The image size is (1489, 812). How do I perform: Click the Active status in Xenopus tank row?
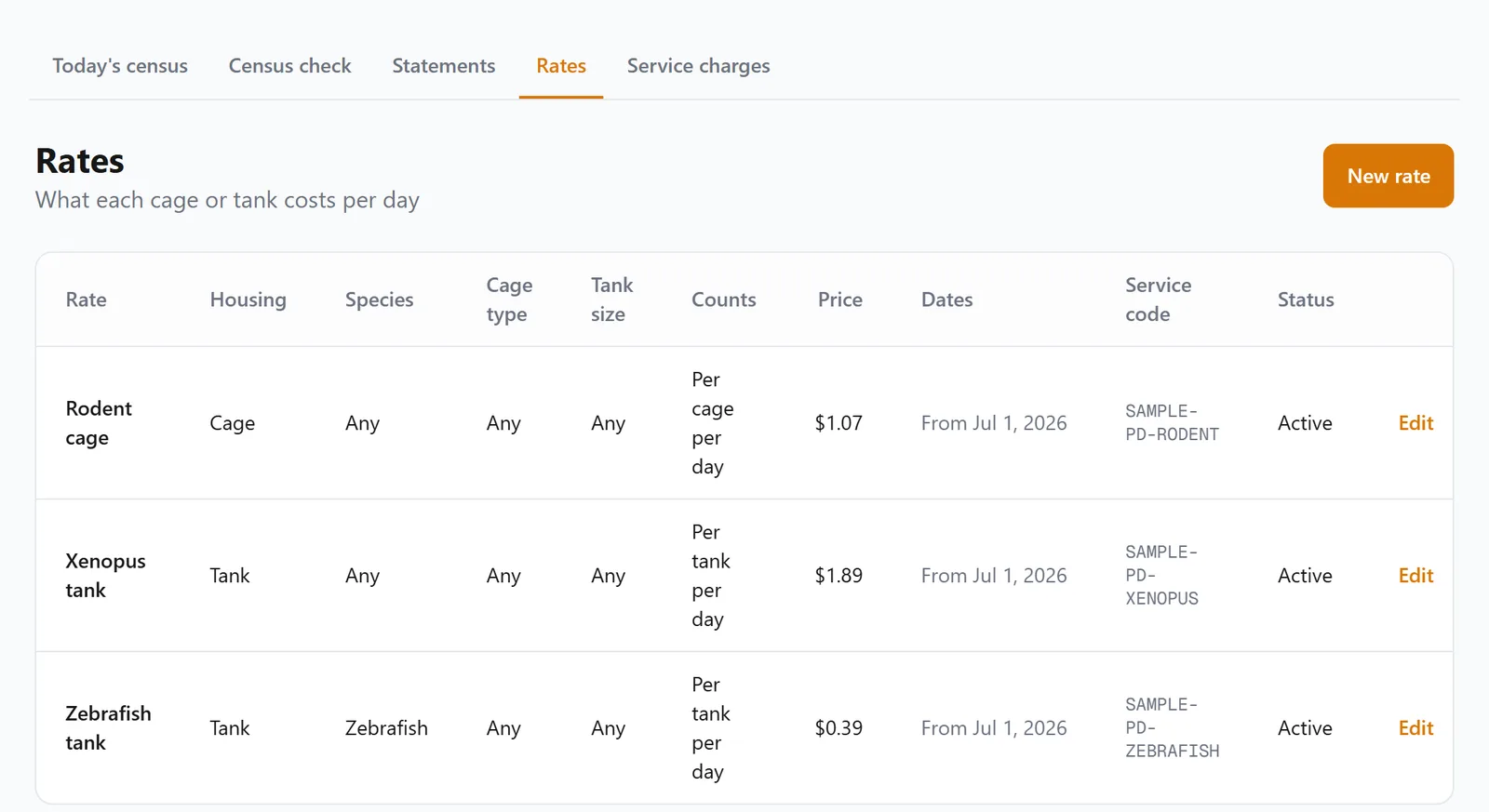(1305, 576)
